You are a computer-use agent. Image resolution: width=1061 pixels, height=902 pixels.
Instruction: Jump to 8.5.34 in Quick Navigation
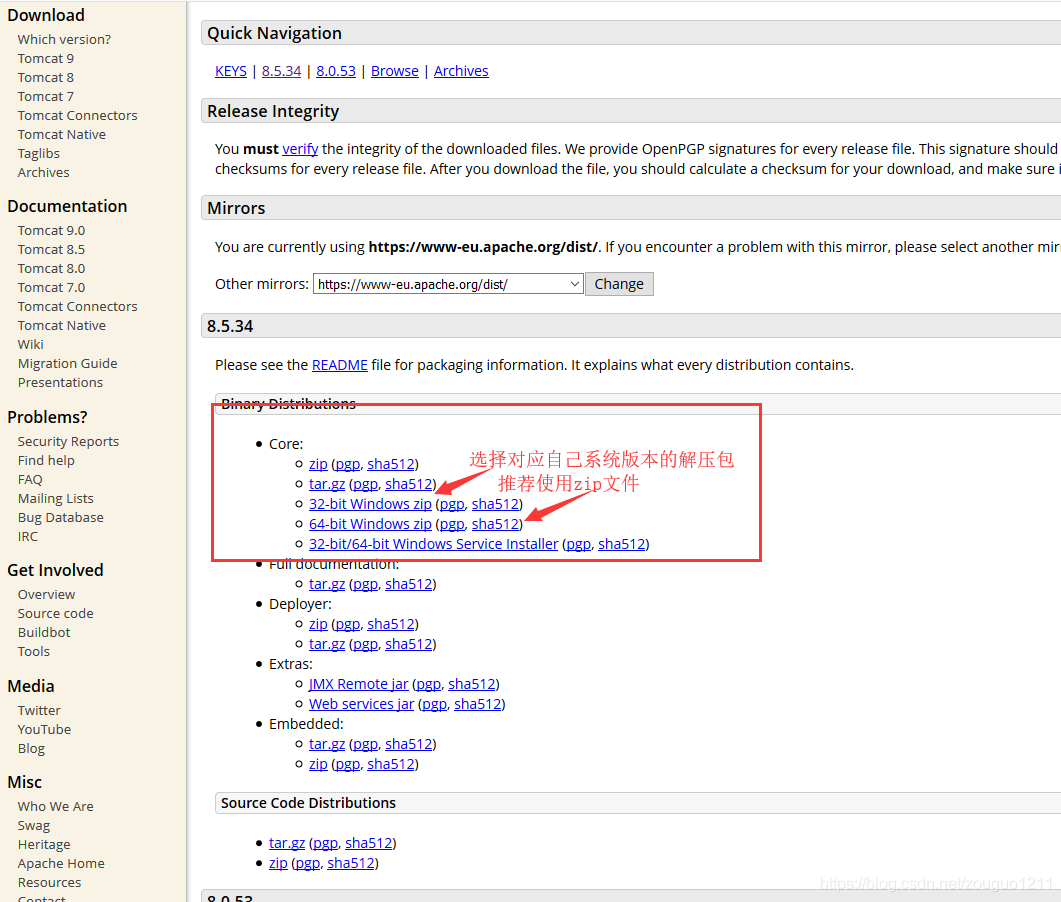(x=281, y=71)
